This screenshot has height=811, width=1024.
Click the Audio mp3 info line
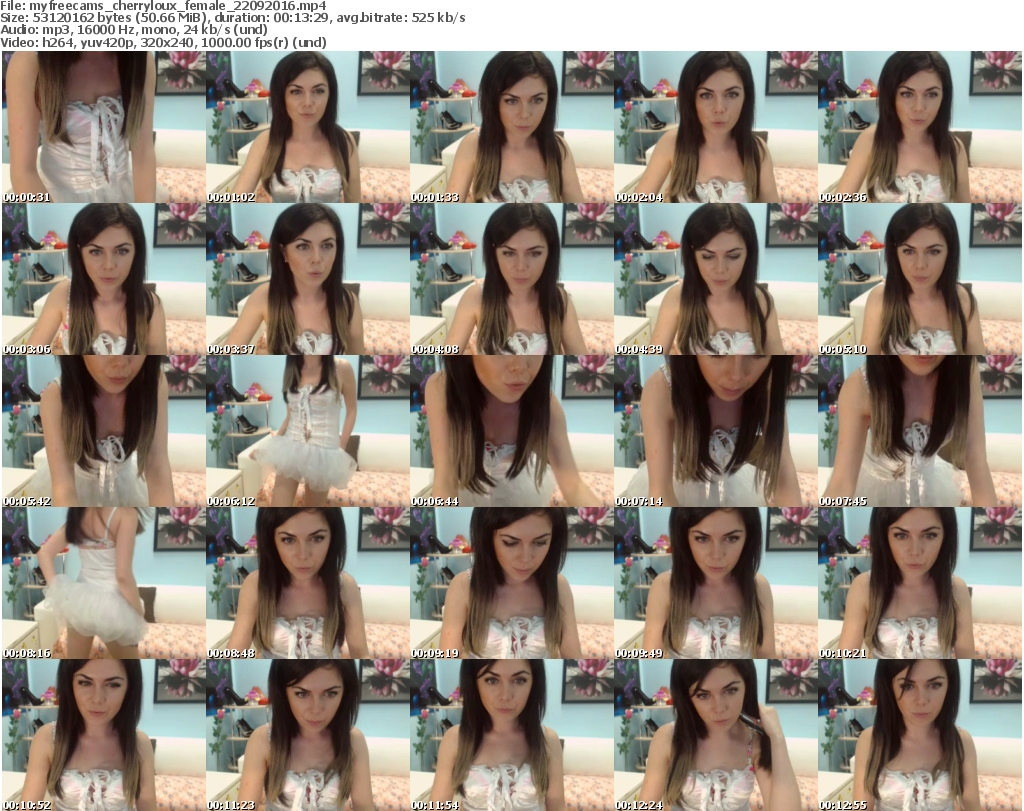[x=134, y=30]
